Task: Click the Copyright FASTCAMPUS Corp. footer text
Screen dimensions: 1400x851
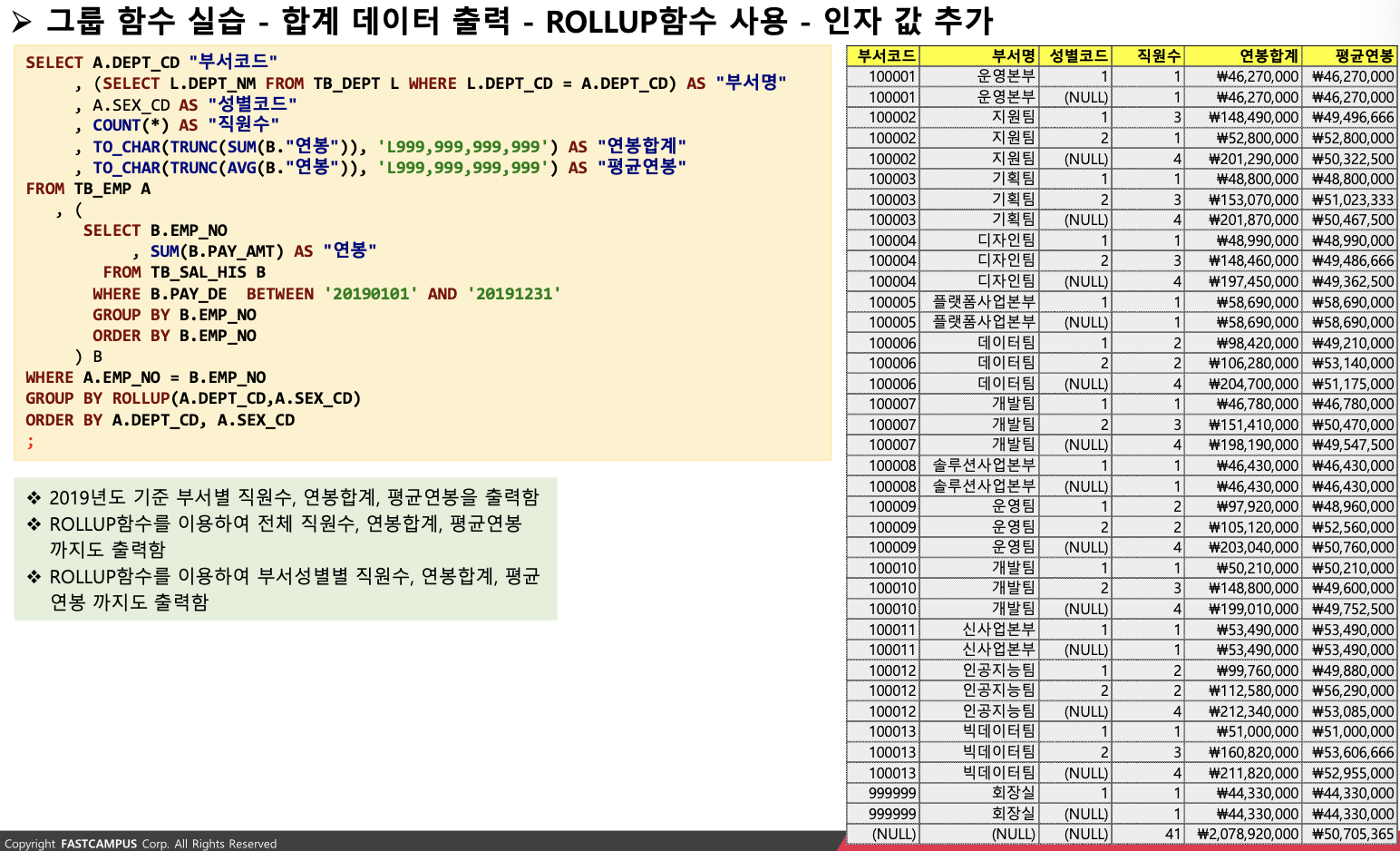Action: (x=141, y=844)
